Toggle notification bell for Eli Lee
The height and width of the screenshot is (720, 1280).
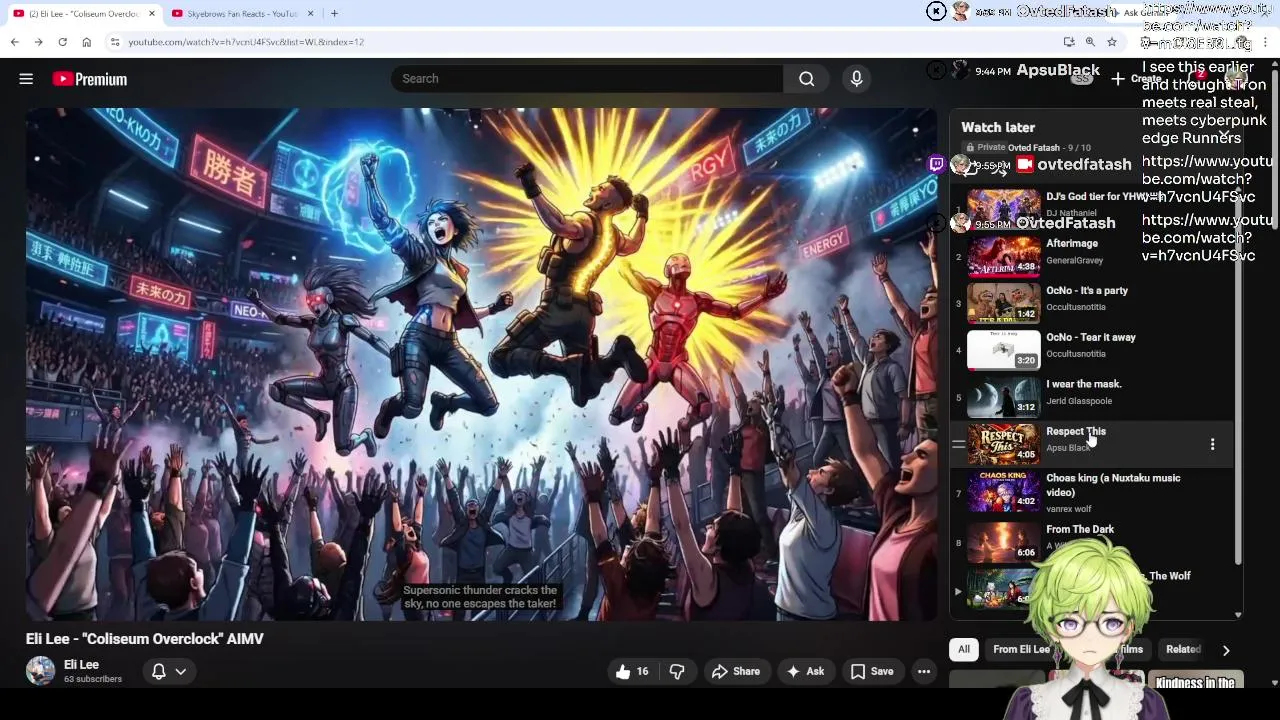[158, 671]
